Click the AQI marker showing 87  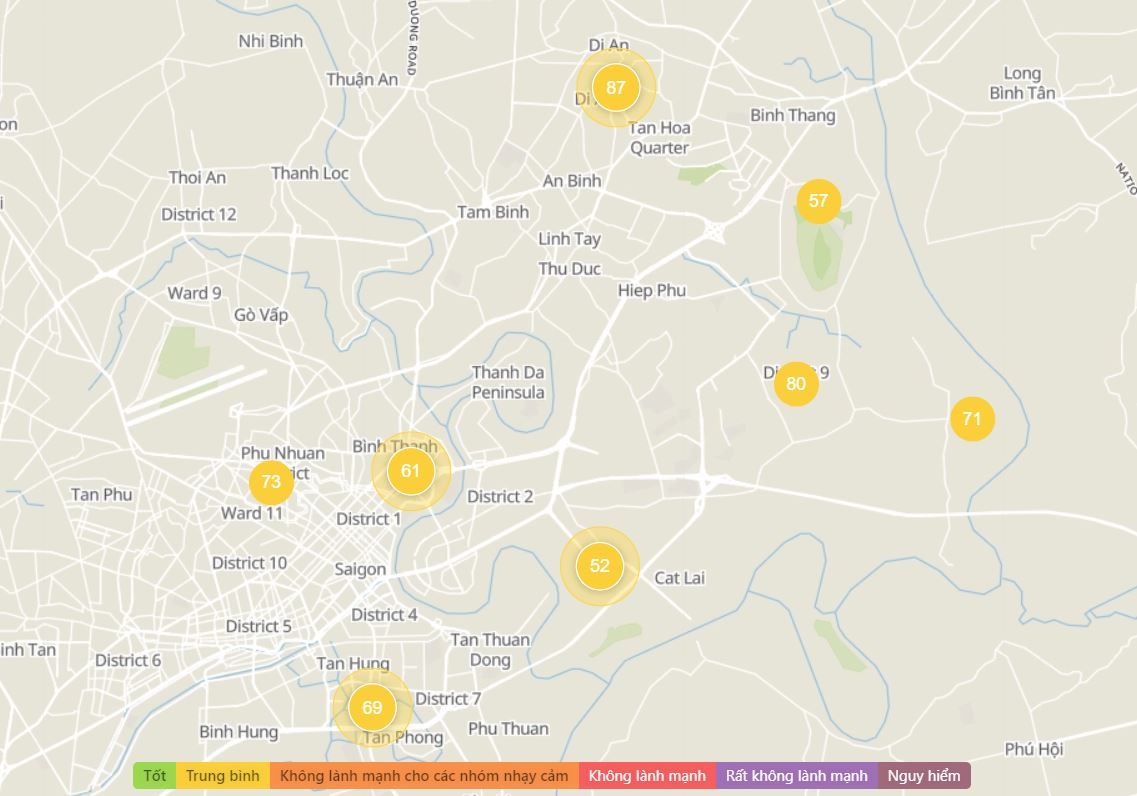(x=616, y=87)
